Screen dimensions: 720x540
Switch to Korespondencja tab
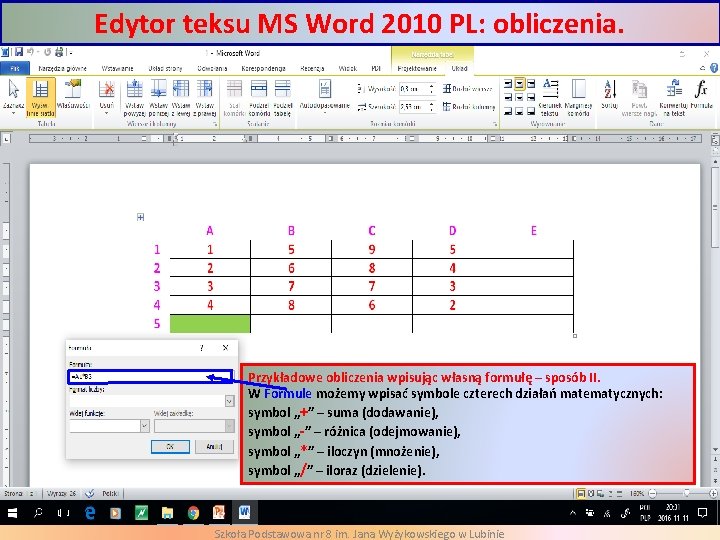[264, 68]
